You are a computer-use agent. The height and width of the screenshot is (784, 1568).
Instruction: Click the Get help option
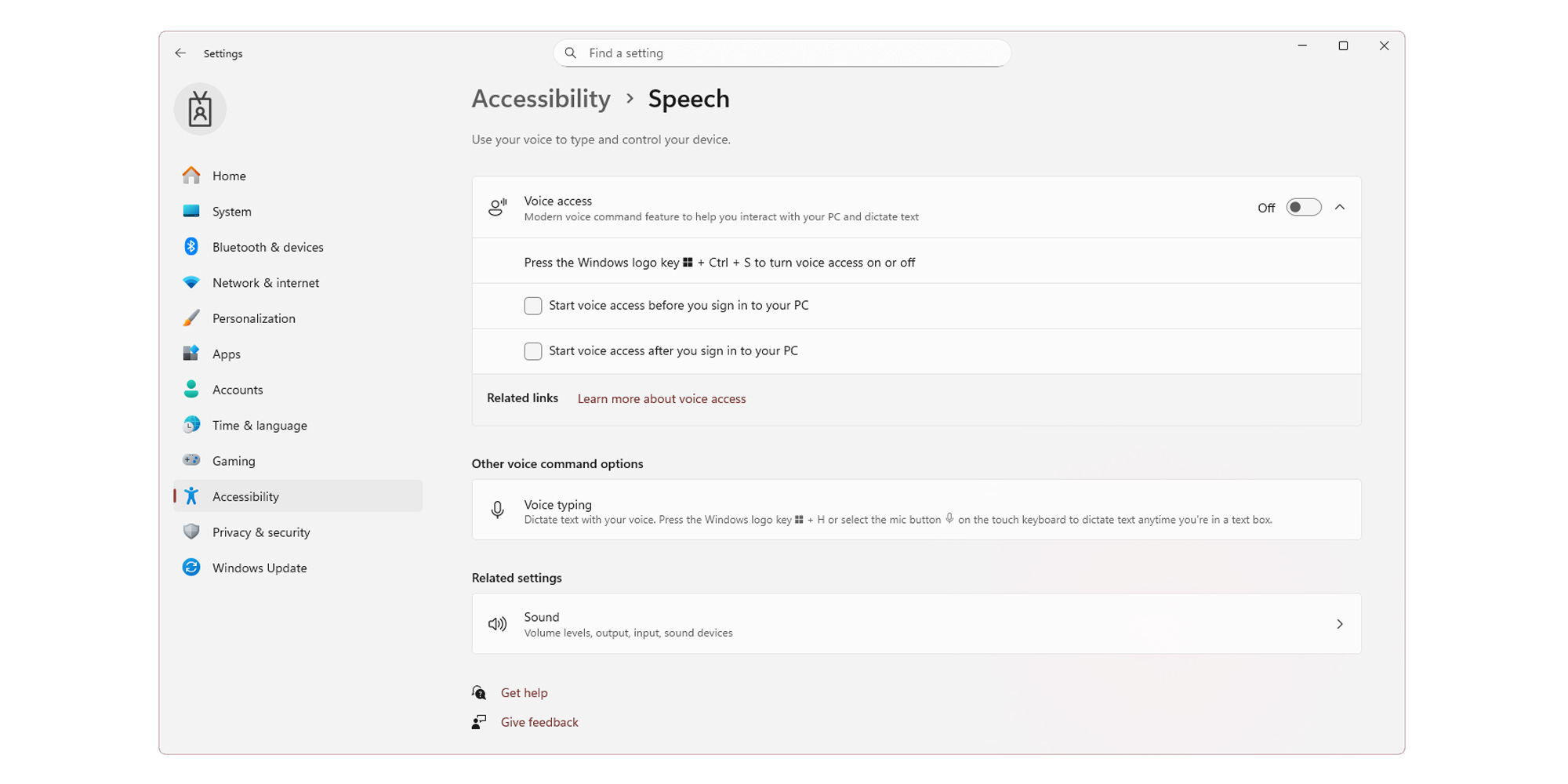tap(523, 692)
